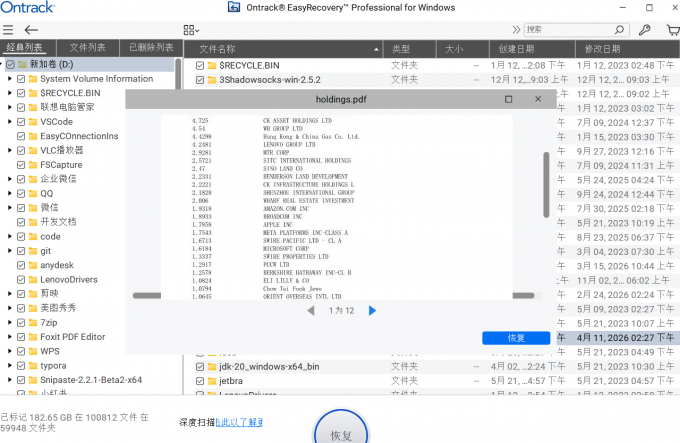Sort by the 大小 column header
Image resolution: width=680 pixels, height=443 pixels.
(x=462, y=49)
